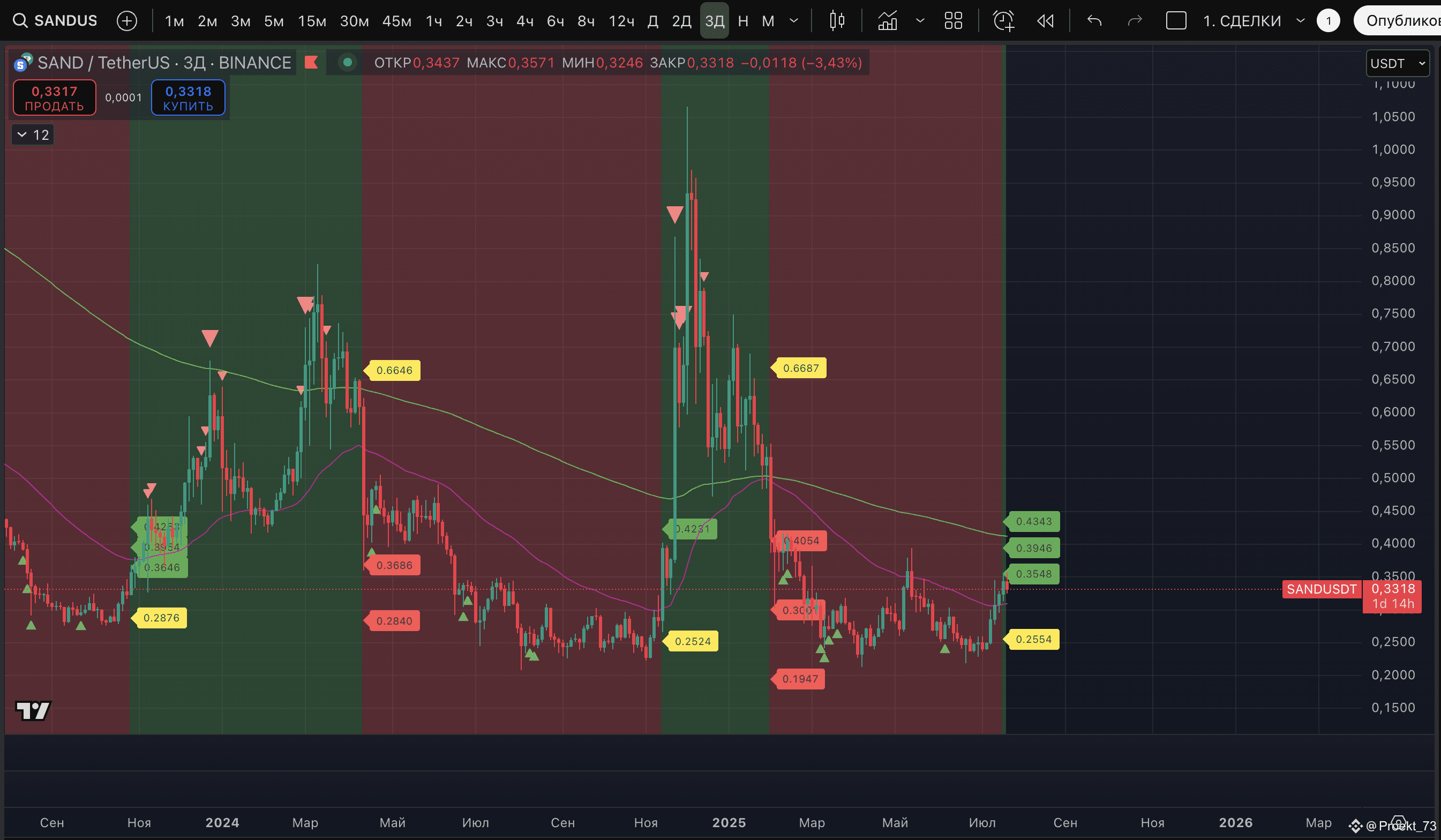Click the 0,0001 spread value

tap(124, 98)
